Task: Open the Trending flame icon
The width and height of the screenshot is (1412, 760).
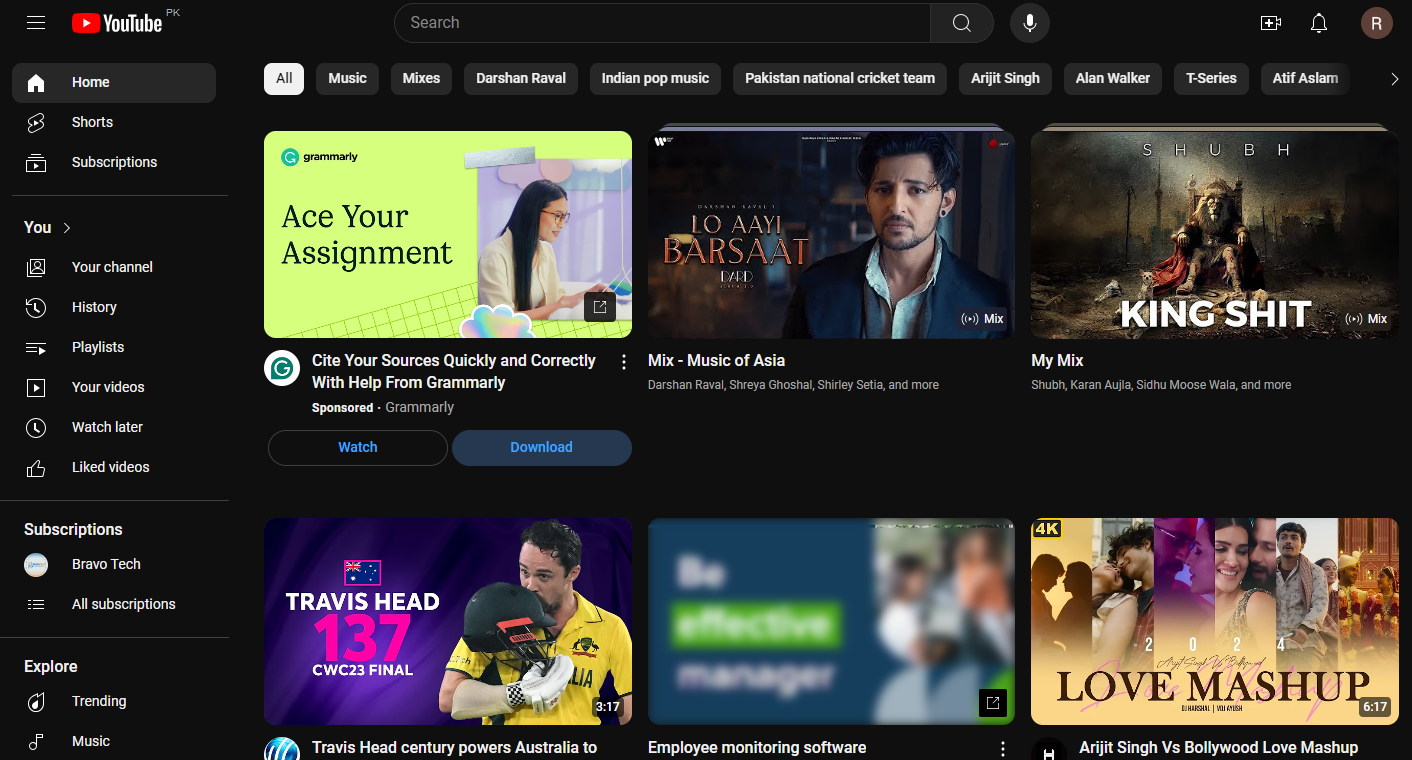Action: coord(36,702)
